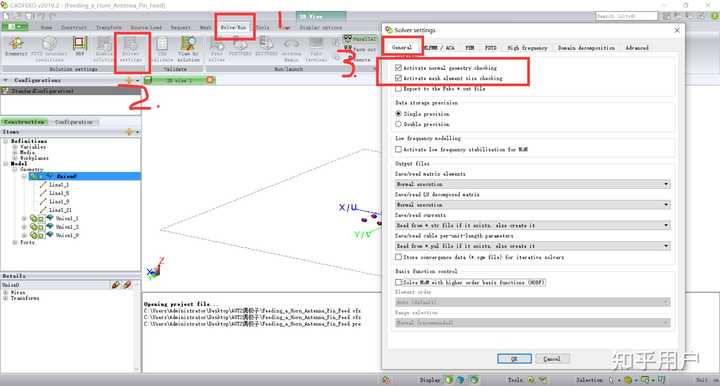
Task: Click the Time by solution icon
Action: tap(188, 50)
